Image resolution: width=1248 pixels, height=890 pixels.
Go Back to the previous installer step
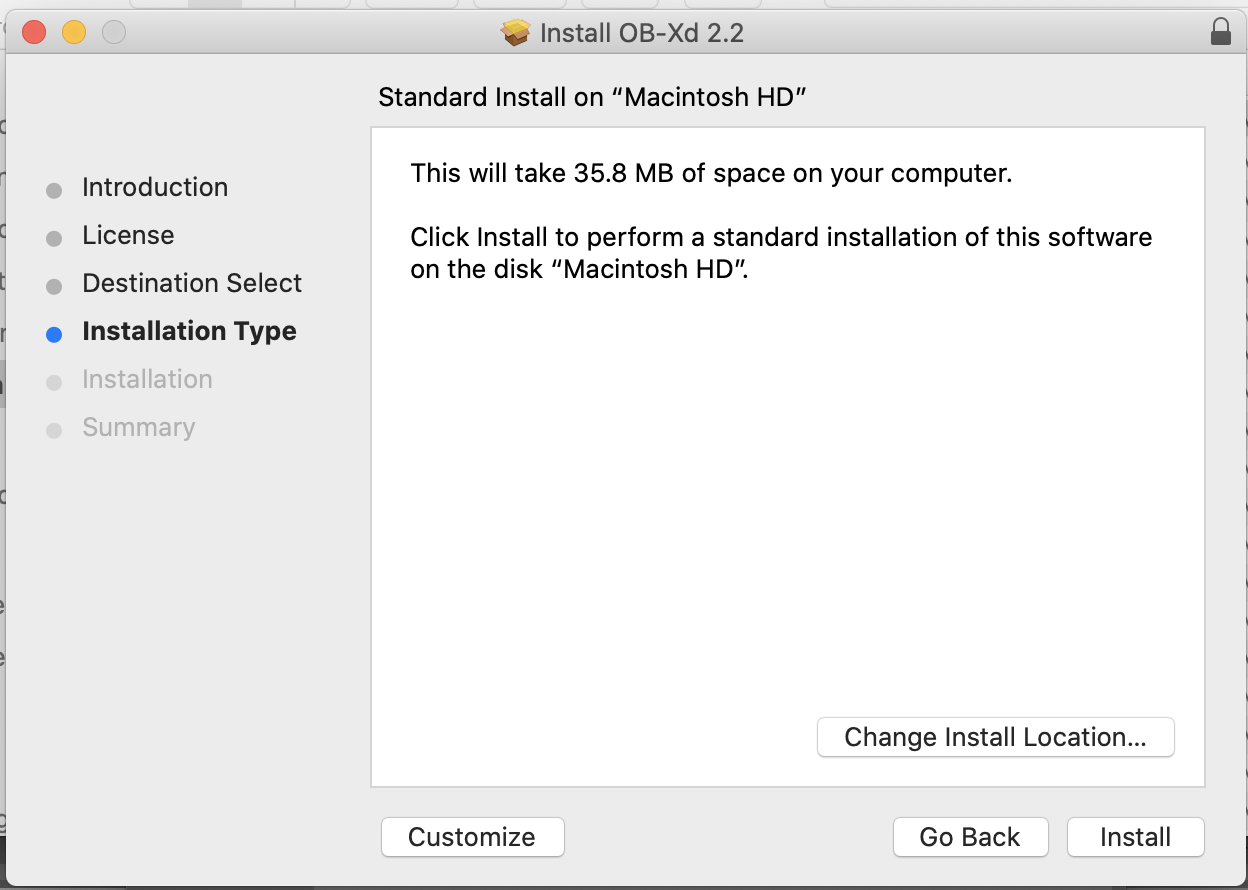[970, 837]
